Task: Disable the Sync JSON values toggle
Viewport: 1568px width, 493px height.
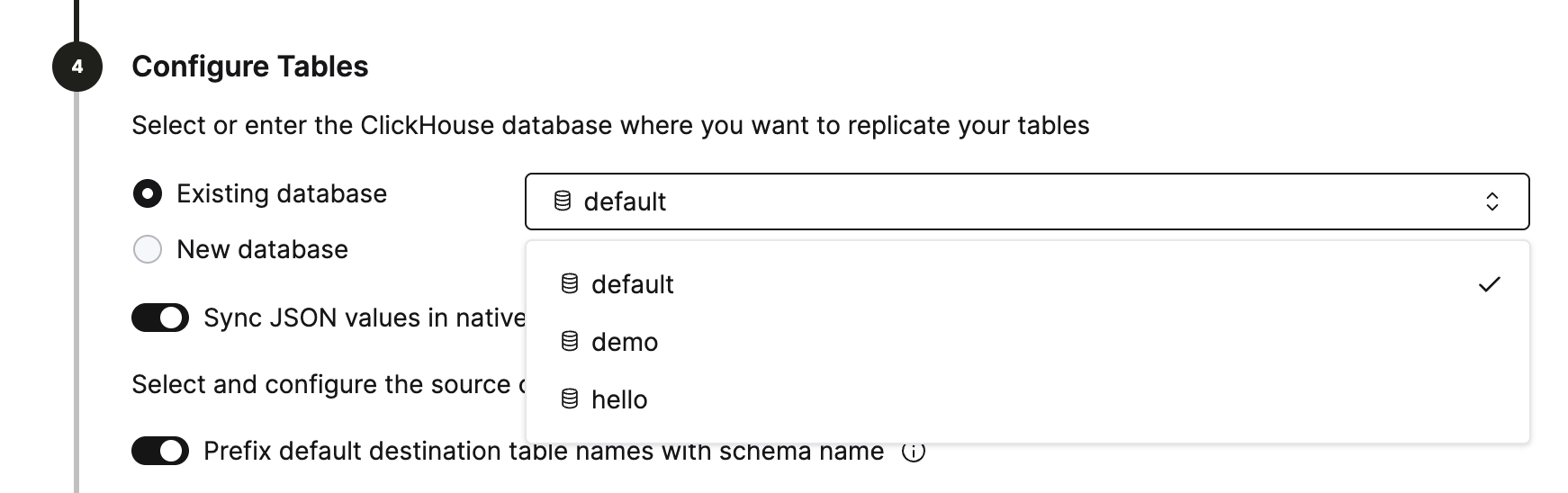Action: click(160, 318)
